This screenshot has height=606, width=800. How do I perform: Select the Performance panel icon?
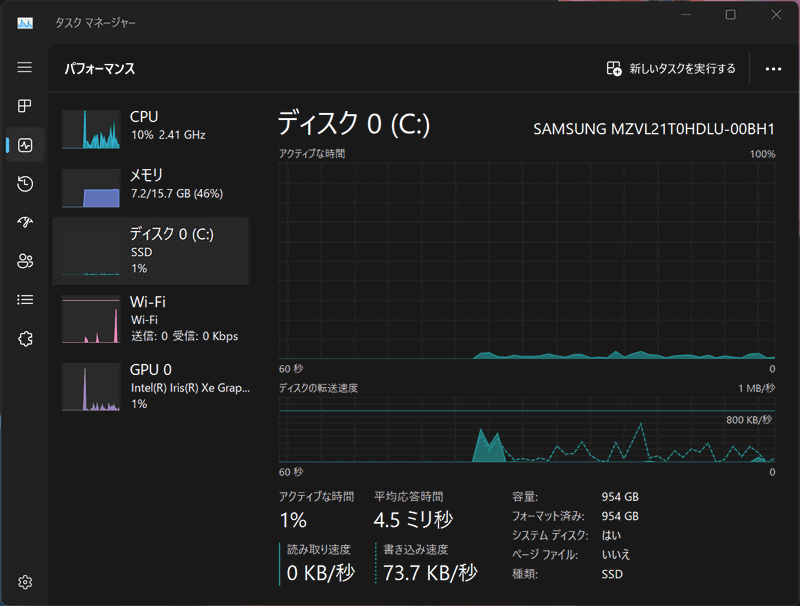25,144
